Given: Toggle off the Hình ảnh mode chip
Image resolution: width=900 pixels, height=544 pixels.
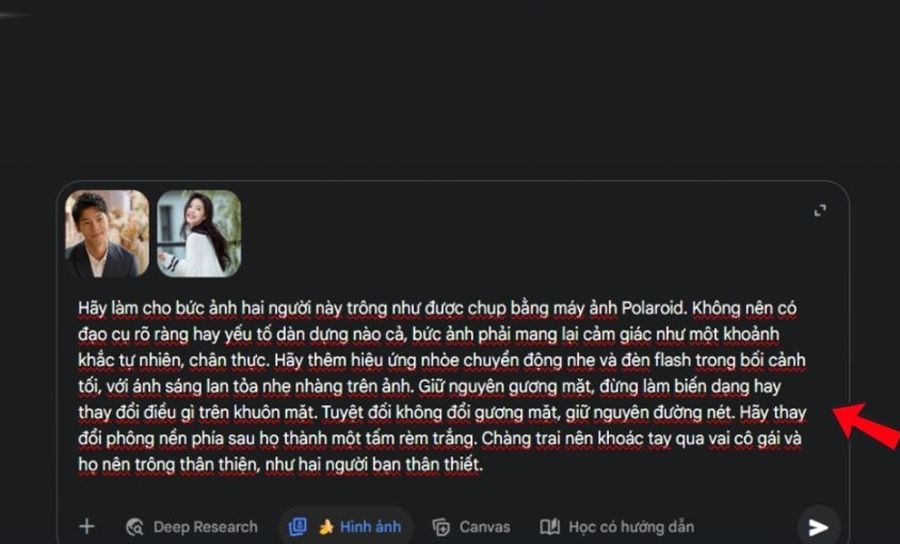Looking at the screenshot, I should click(346, 526).
